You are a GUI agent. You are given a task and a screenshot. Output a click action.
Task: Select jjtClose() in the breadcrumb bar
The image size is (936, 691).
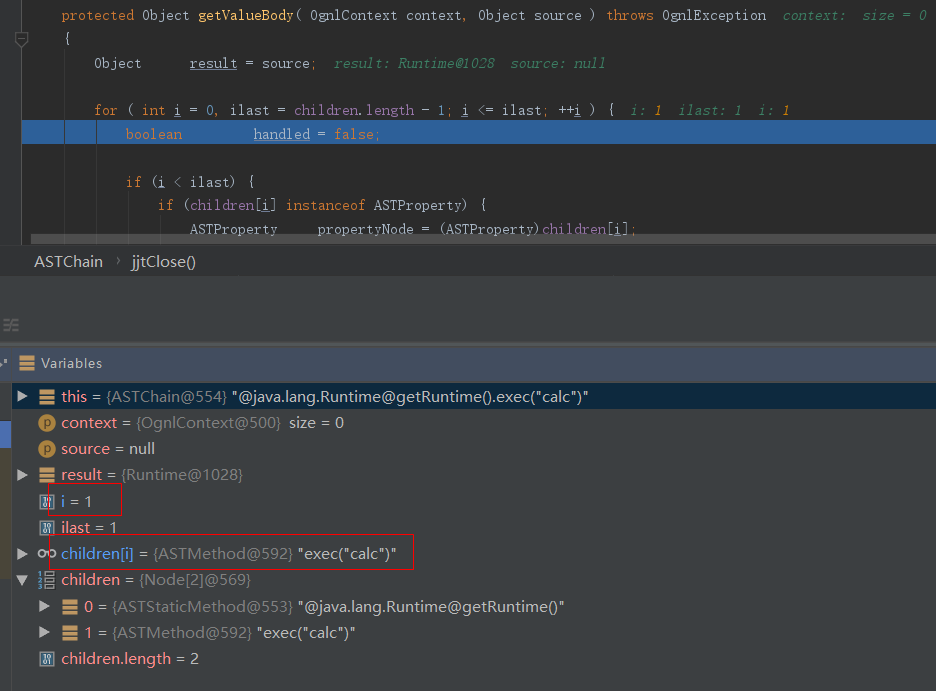(x=163, y=261)
